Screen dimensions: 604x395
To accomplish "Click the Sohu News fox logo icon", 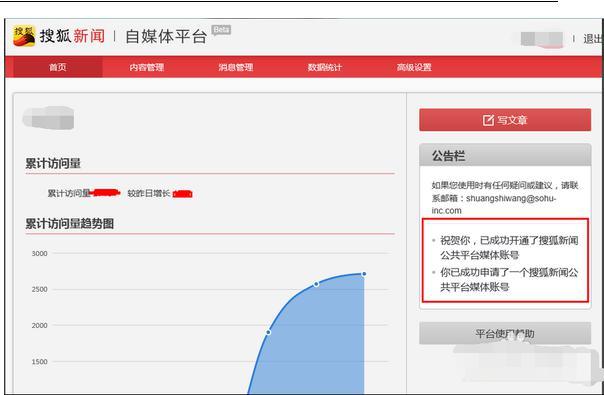I will coord(24,36).
